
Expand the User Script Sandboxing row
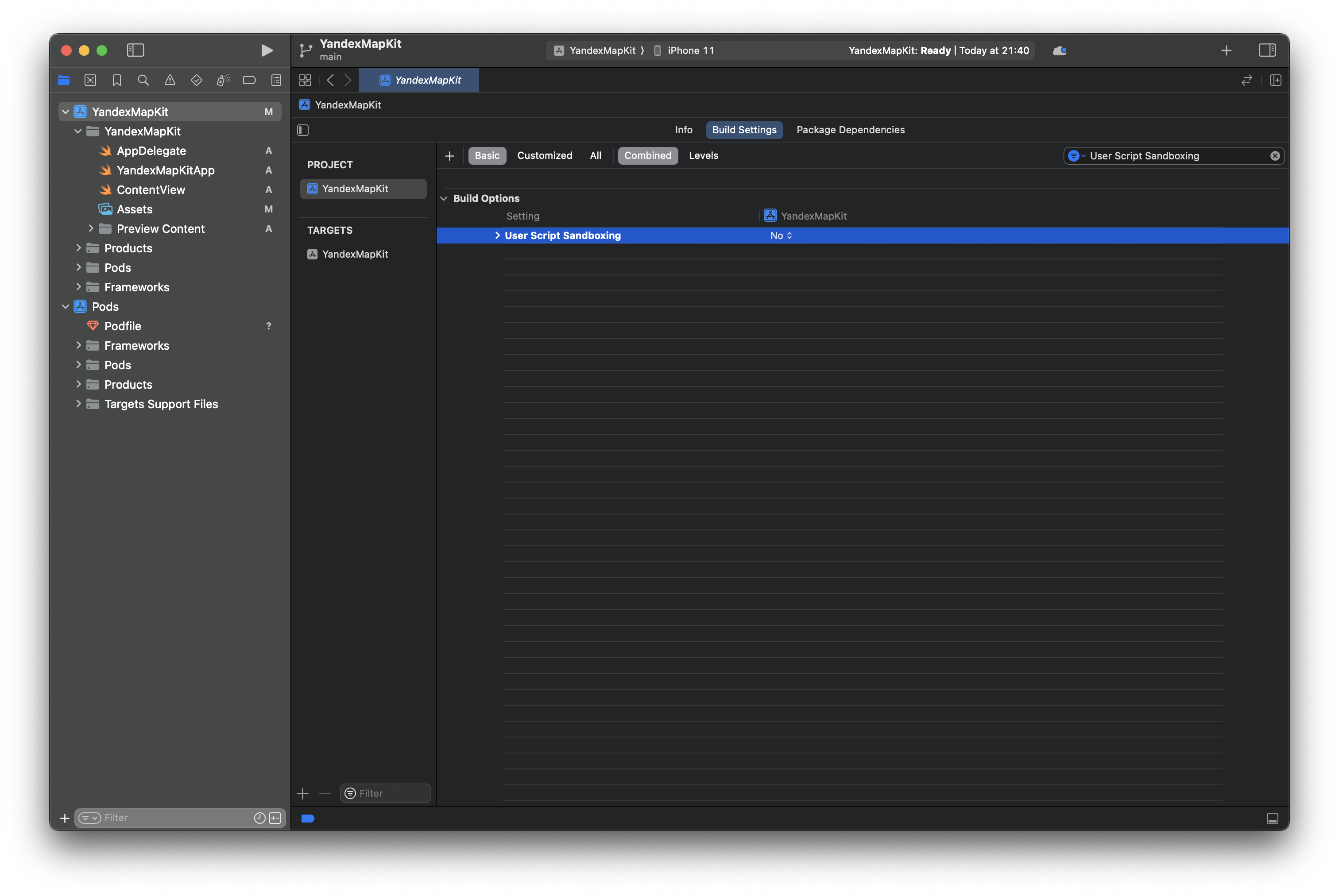(x=497, y=236)
